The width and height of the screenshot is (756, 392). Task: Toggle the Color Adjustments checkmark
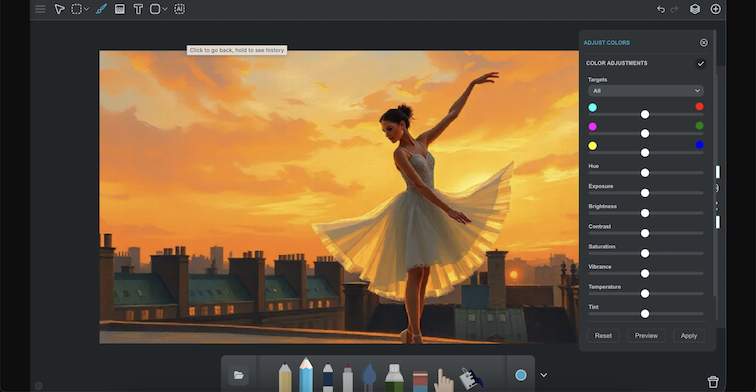(701, 63)
